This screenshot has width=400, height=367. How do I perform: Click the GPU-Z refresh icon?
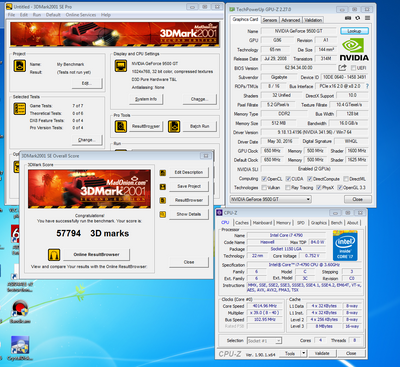(x=358, y=18)
